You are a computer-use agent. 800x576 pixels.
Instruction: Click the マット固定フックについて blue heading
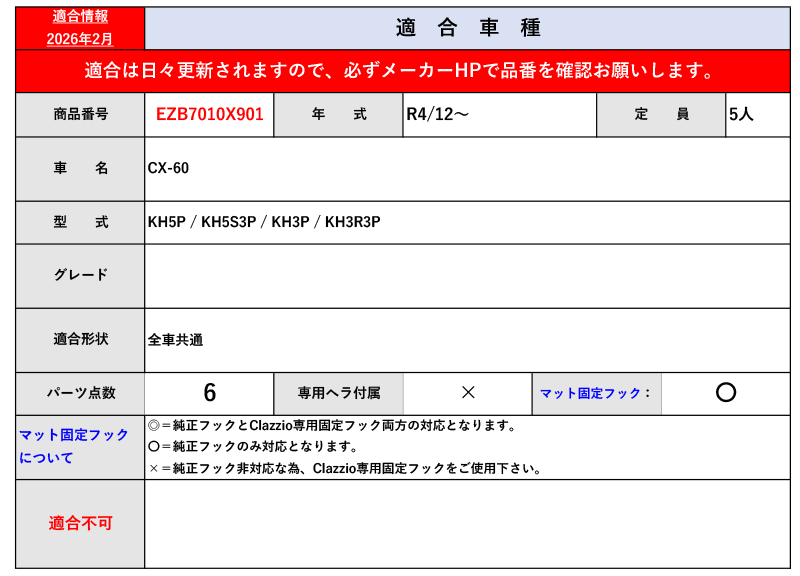74,446
